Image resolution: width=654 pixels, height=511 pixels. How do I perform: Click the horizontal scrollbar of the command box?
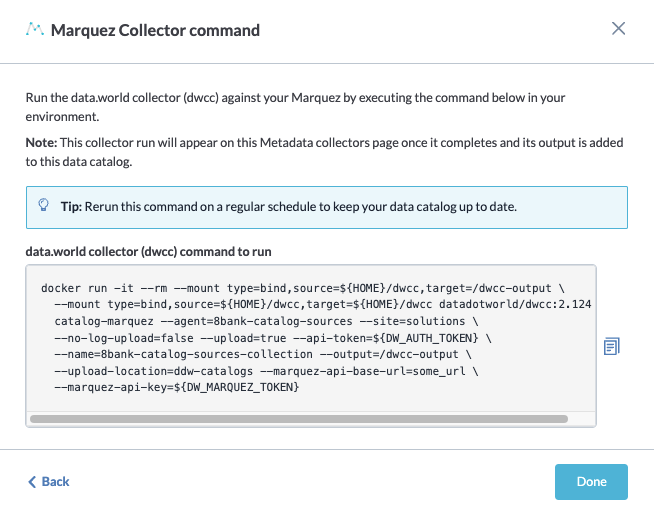[299, 419]
